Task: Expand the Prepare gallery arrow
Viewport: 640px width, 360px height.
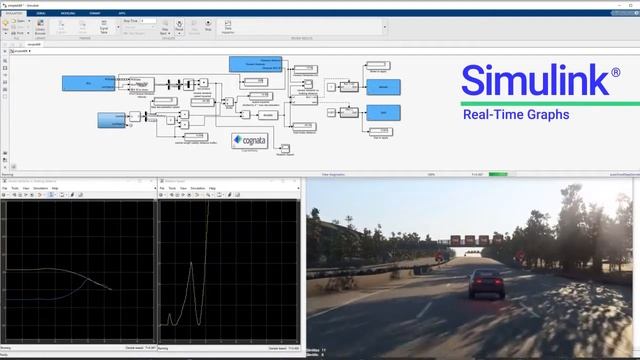Action: tap(118, 27)
